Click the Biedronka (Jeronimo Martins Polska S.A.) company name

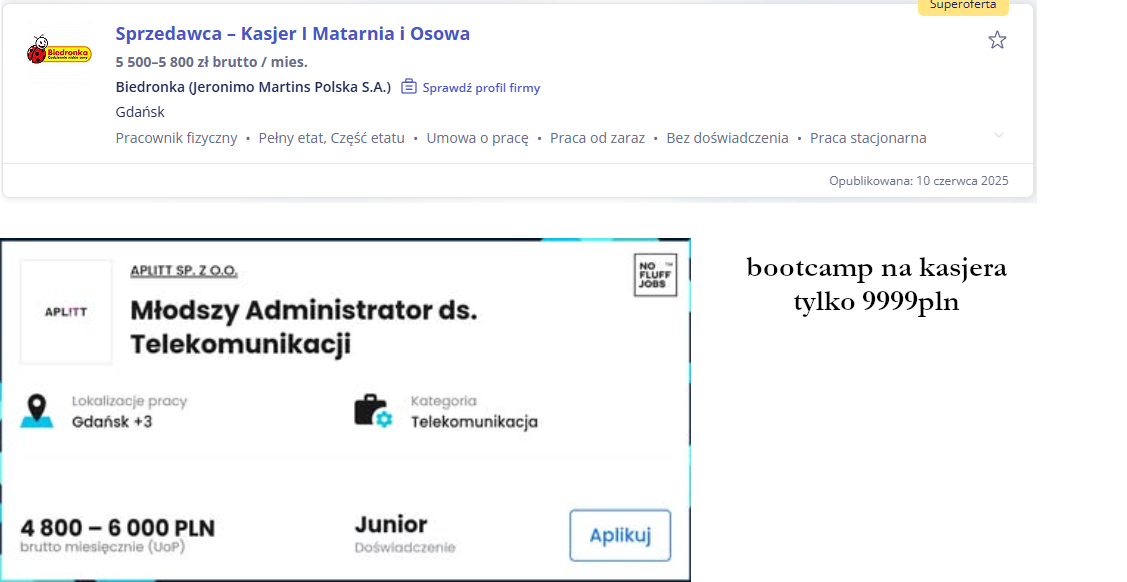pyautogui.click(x=253, y=87)
